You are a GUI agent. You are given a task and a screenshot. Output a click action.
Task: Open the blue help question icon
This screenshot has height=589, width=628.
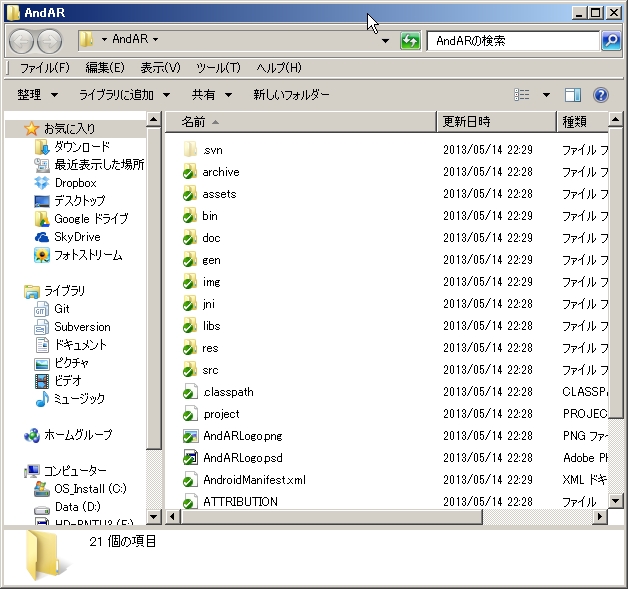point(601,95)
